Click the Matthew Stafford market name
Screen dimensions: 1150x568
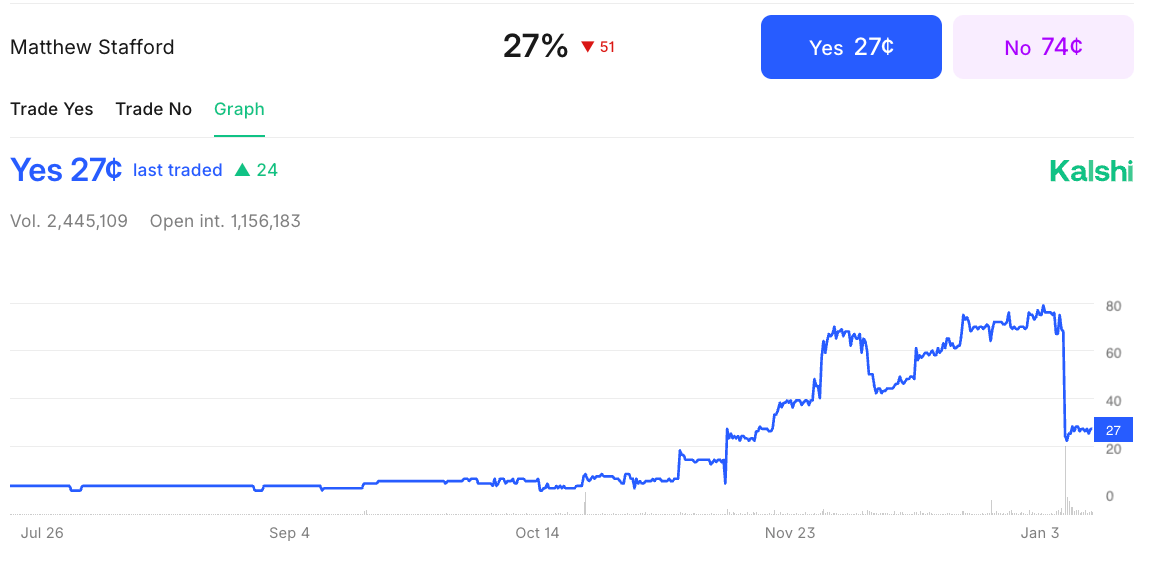point(92,47)
